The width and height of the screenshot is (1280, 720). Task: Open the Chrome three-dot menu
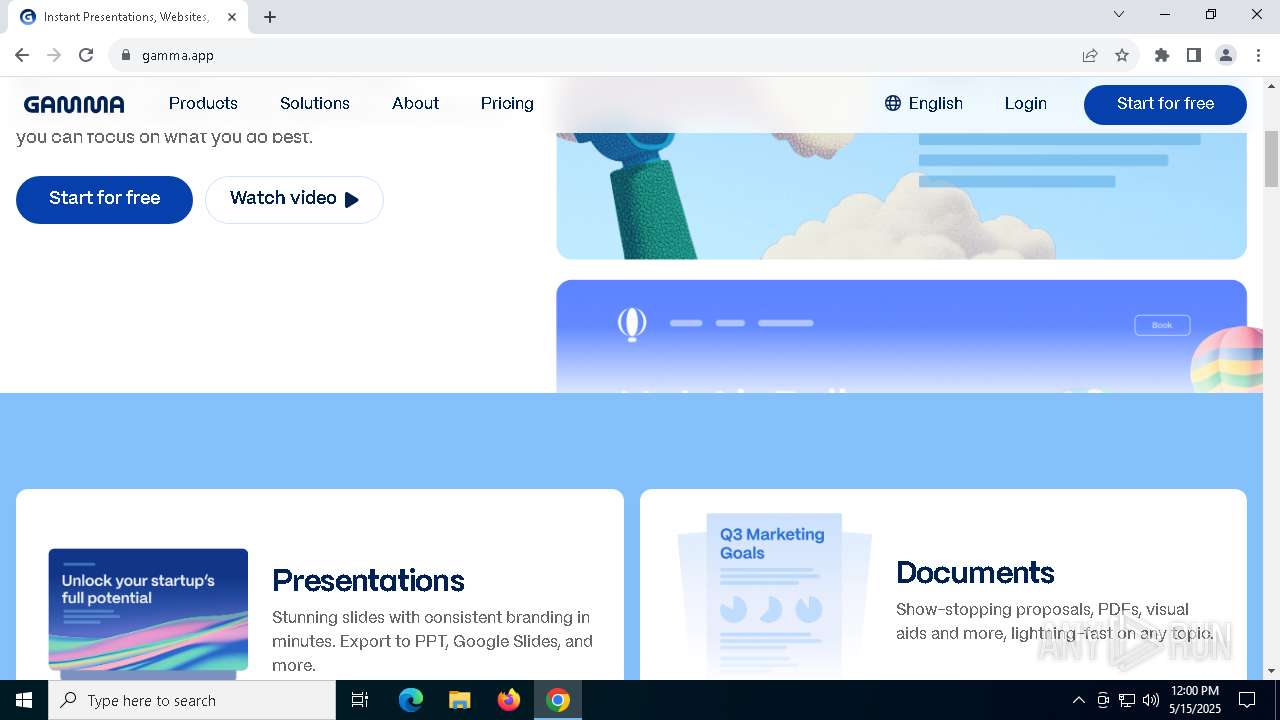coord(1258,55)
